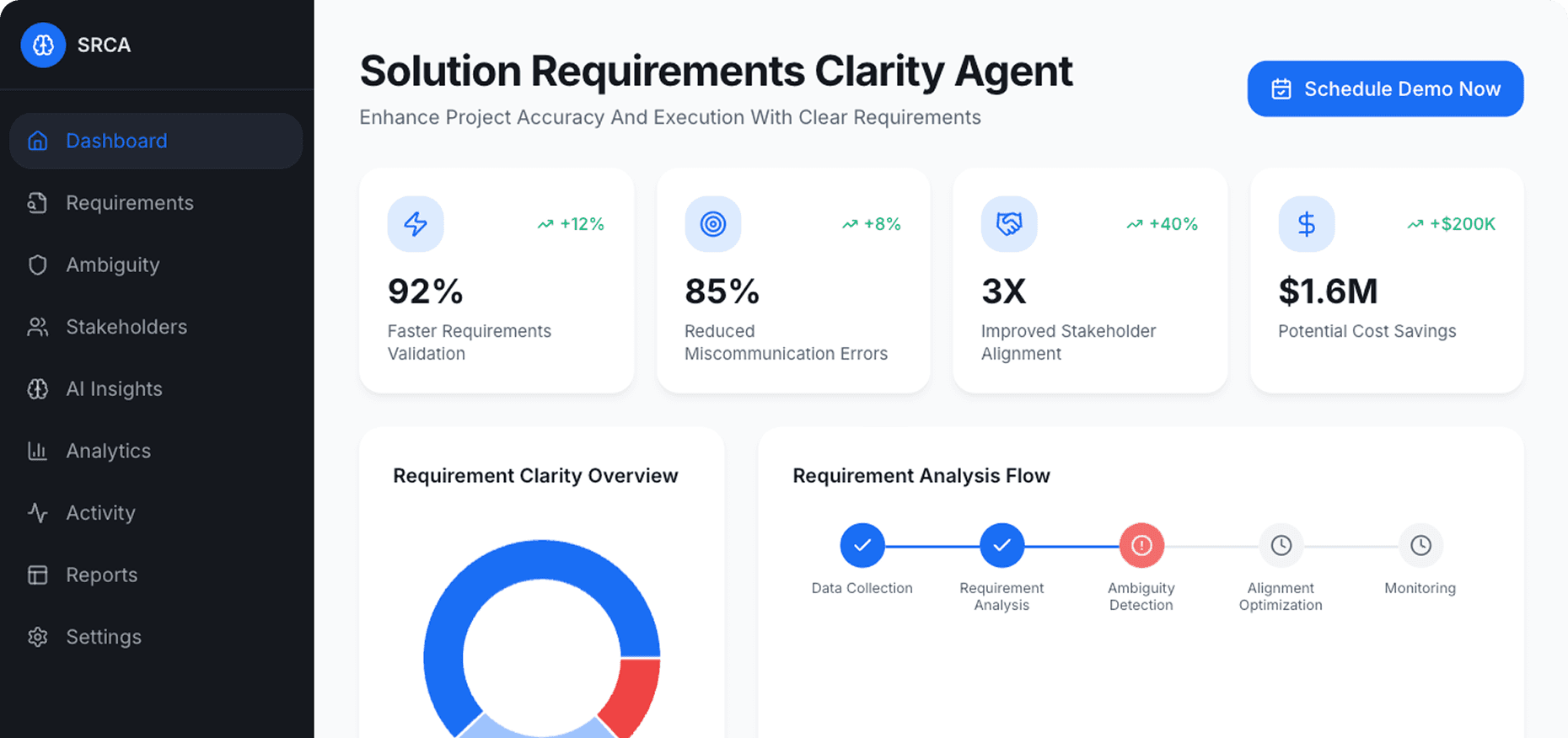Click the handshake icon on 3X card

(1009, 224)
